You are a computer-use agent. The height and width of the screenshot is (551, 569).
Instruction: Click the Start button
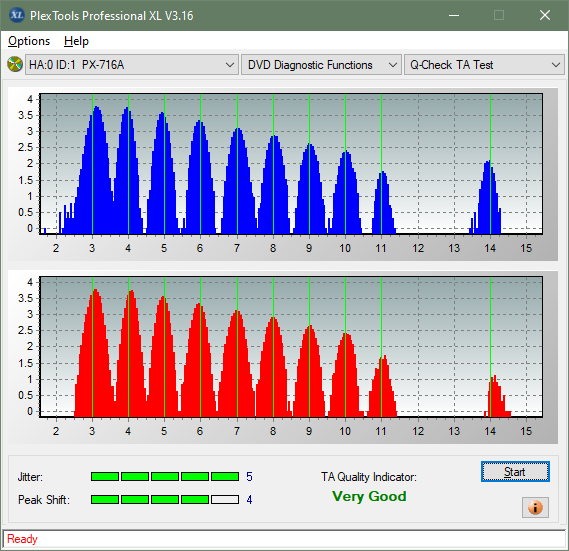point(515,472)
